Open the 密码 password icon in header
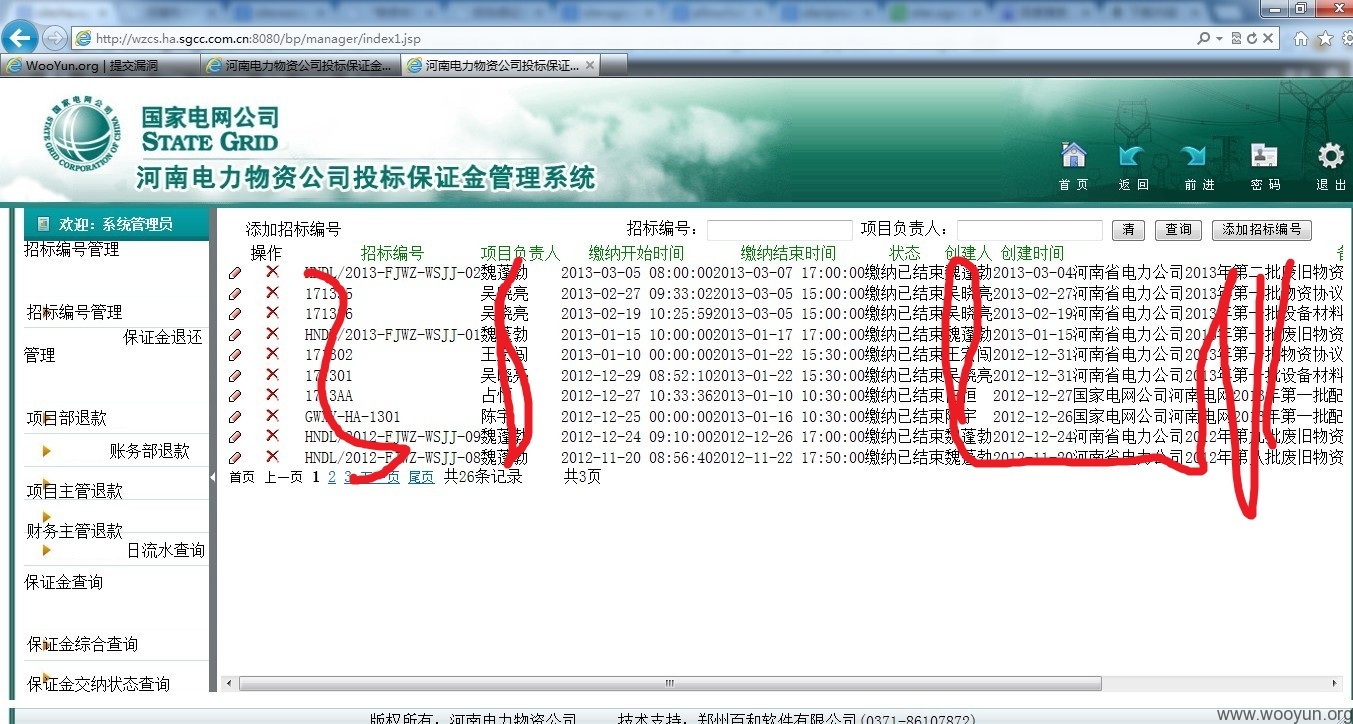The image size is (1353, 724). (1264, 155)
